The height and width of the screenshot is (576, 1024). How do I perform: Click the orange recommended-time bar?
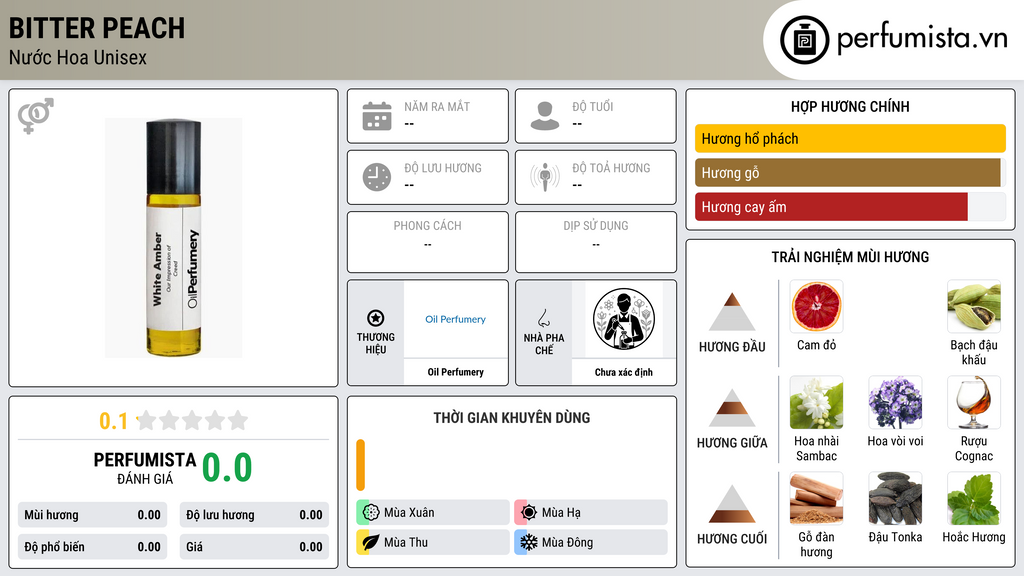pos(360,465)
